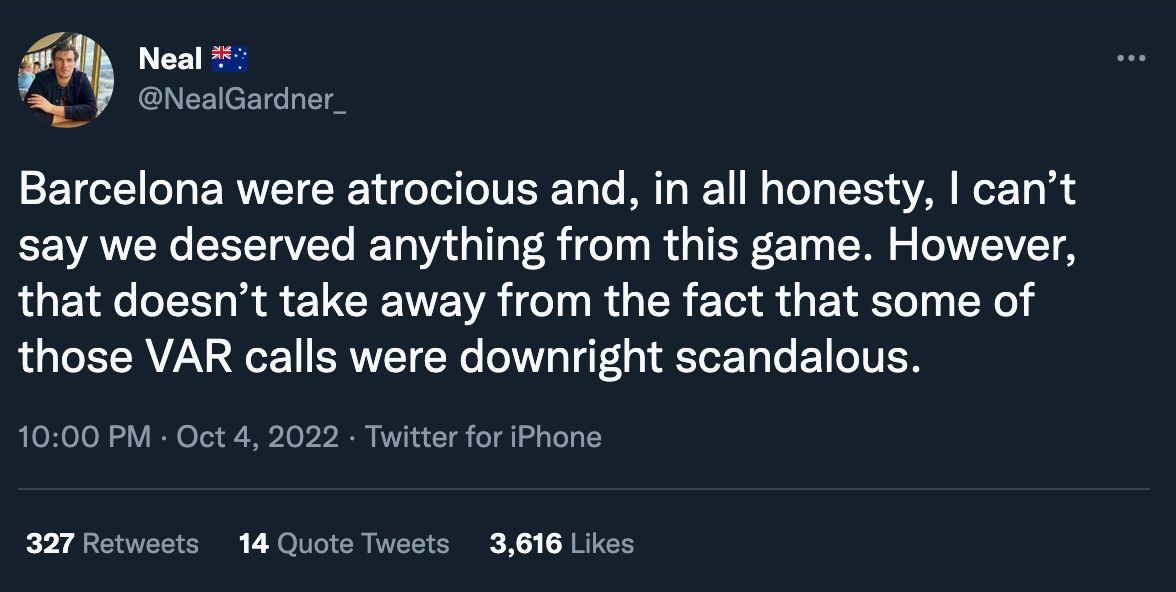This screenshot has width=1176, height=592.
Task: Click the number 327 before Retweets
Action: click(51, 544)
